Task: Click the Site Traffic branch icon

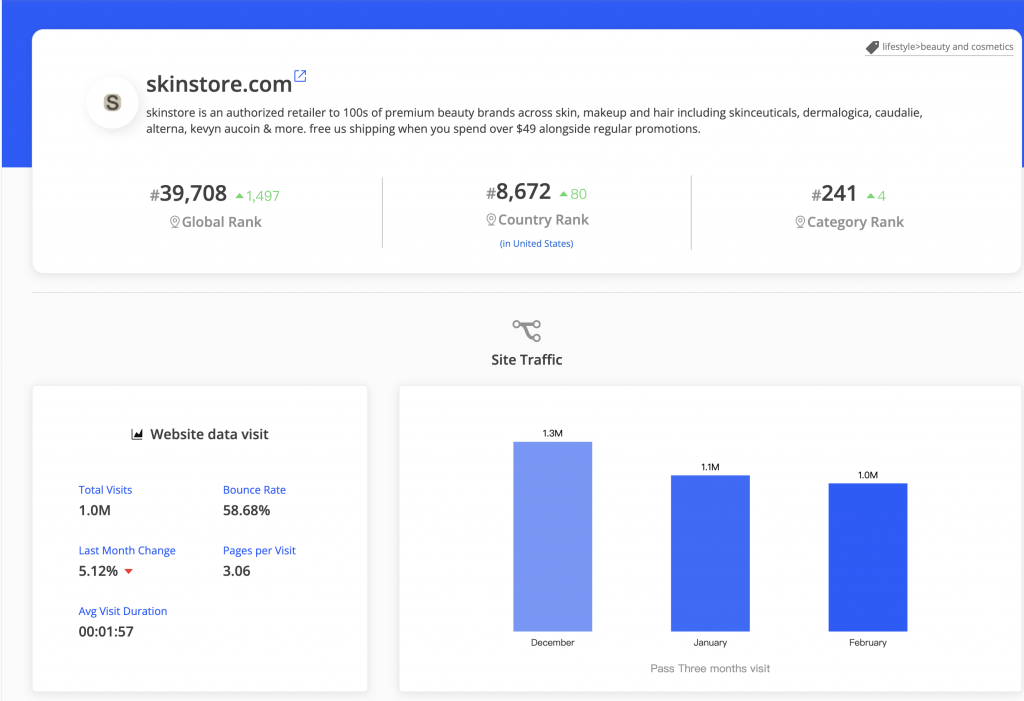Action: pyautogui.click(x=526, y=331)
